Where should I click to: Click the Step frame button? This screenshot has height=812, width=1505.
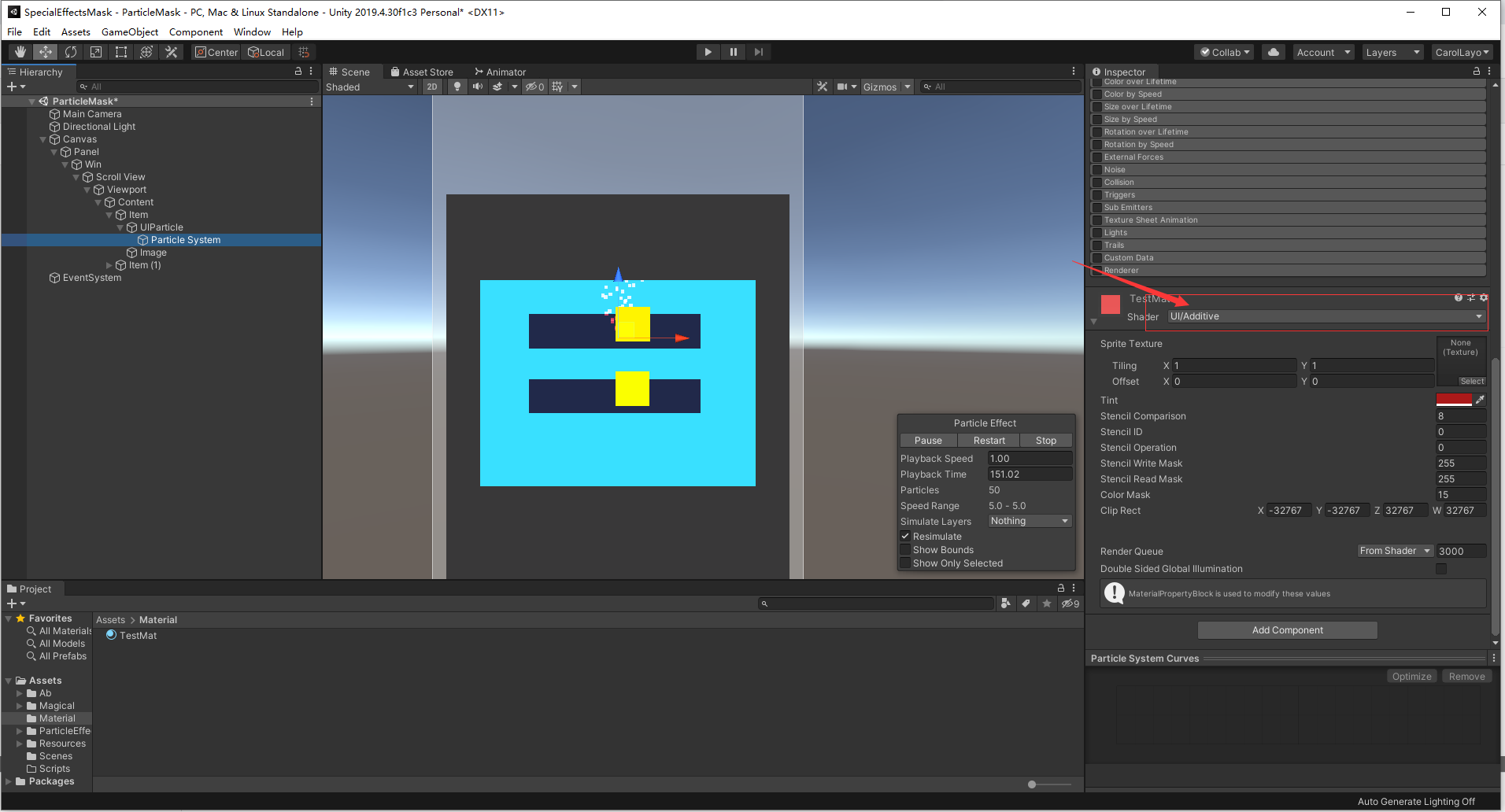759,52
